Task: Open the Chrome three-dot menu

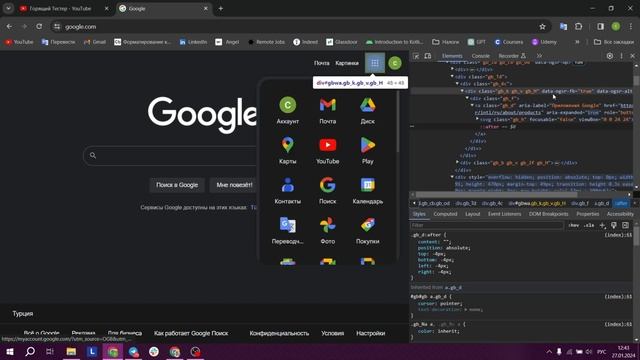Action: tap(631, 27)
